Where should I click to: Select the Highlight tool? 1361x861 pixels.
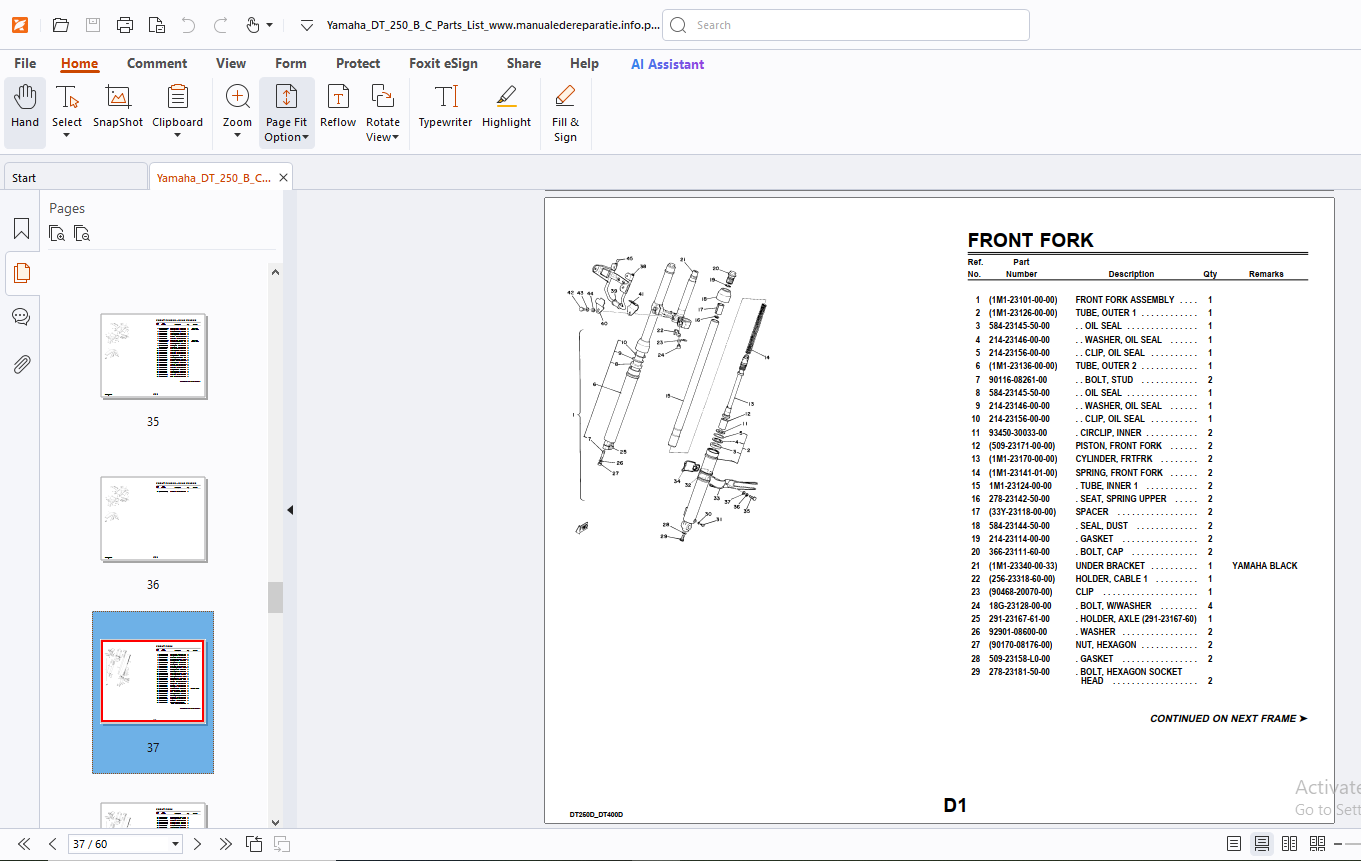click(506, 106)
